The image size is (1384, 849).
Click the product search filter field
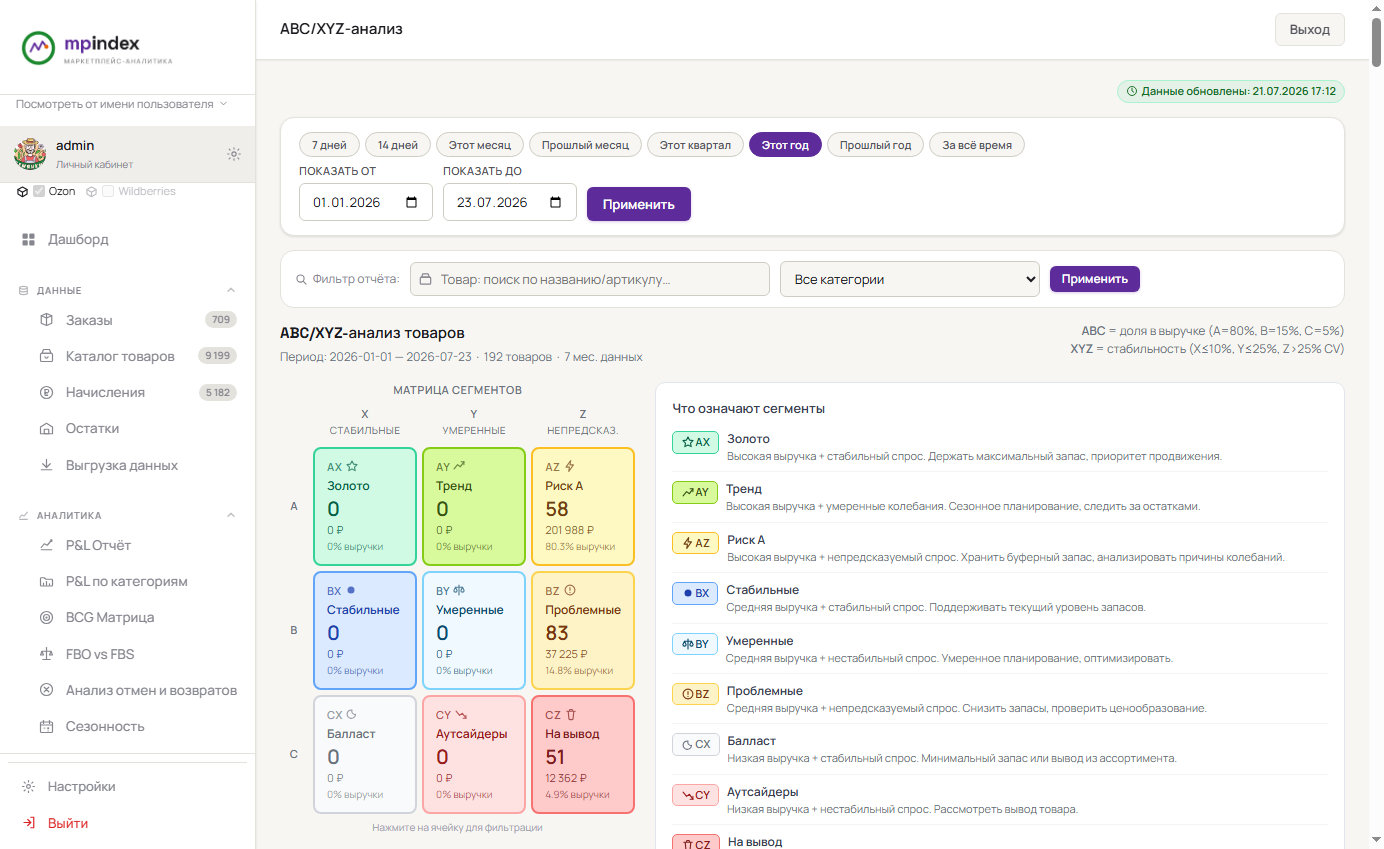coord(590,279)
